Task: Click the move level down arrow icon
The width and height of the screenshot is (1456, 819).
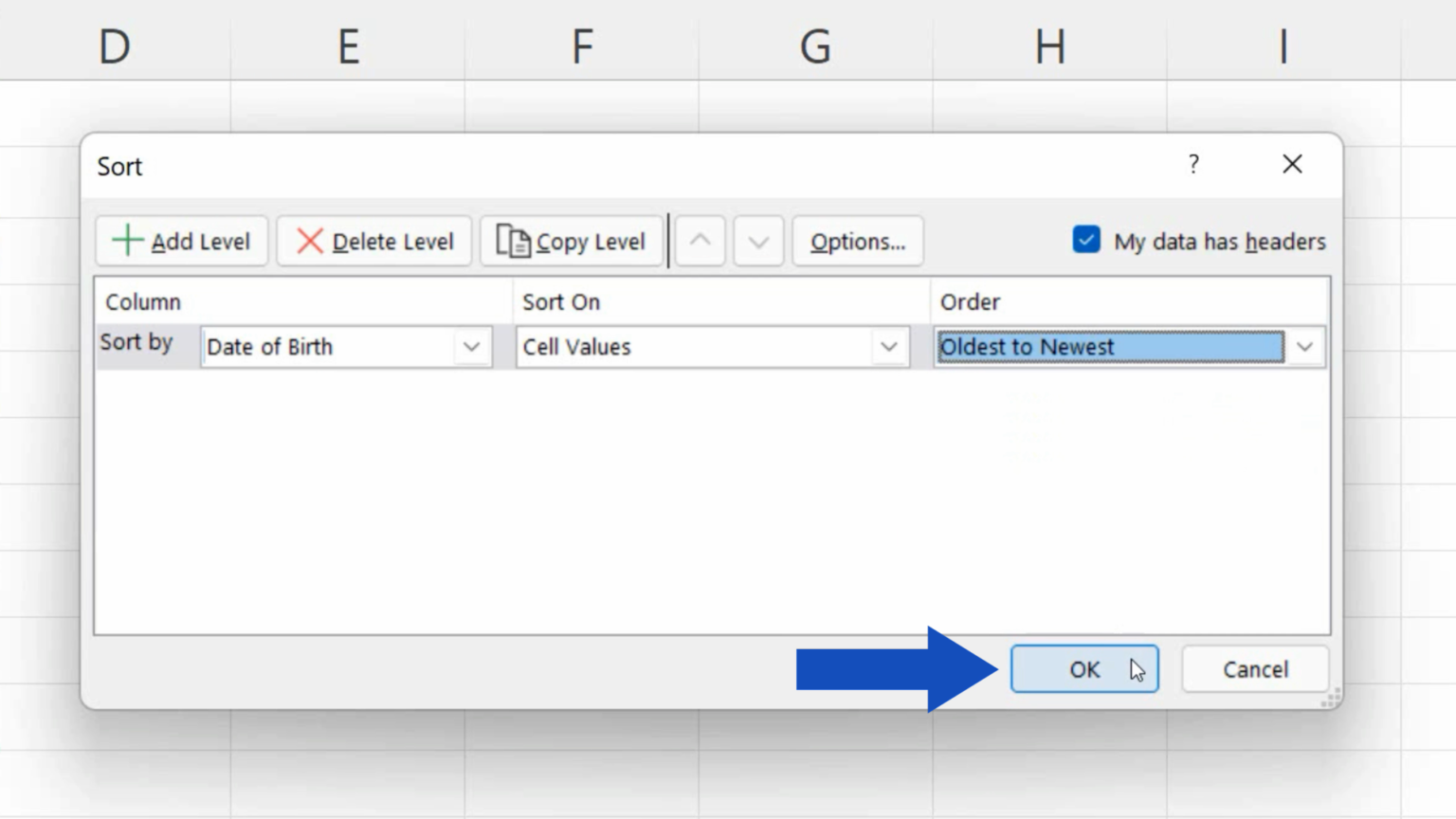Action: pos(757,241)
